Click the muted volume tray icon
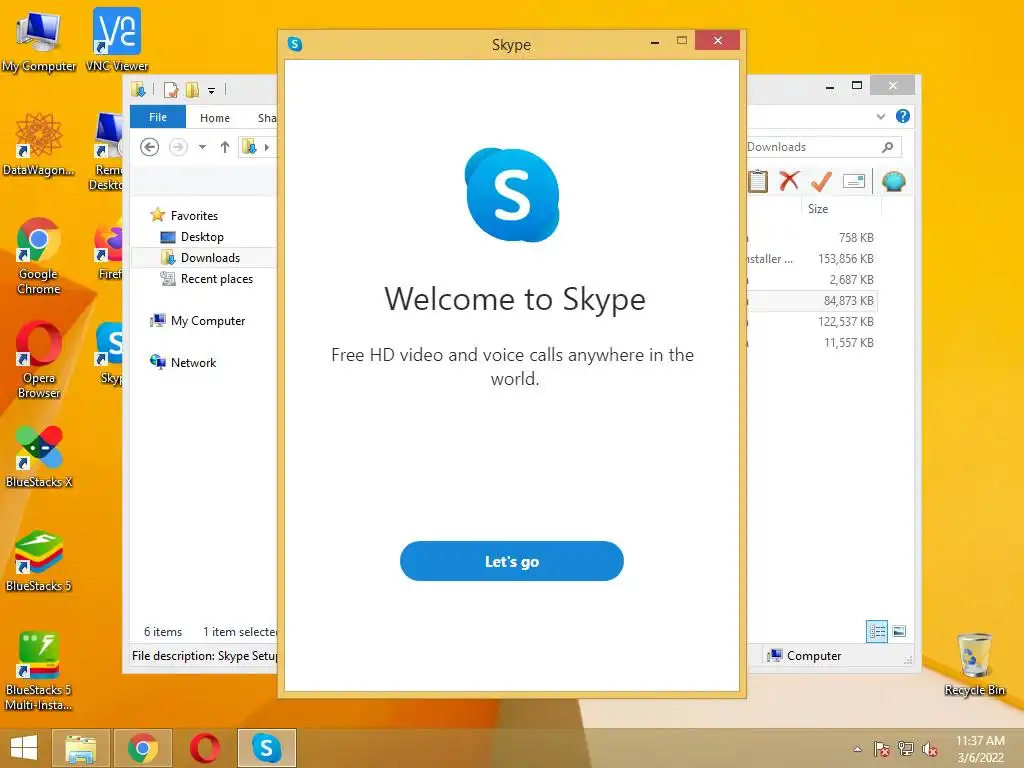1024x768 pixels. point(929,749)
